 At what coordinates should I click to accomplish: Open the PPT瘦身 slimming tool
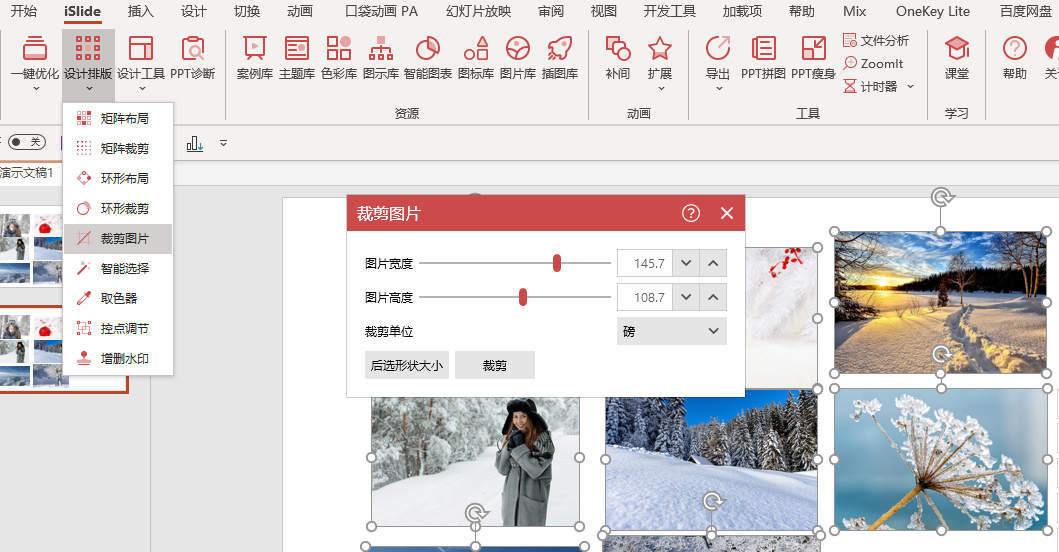[813, 57]
